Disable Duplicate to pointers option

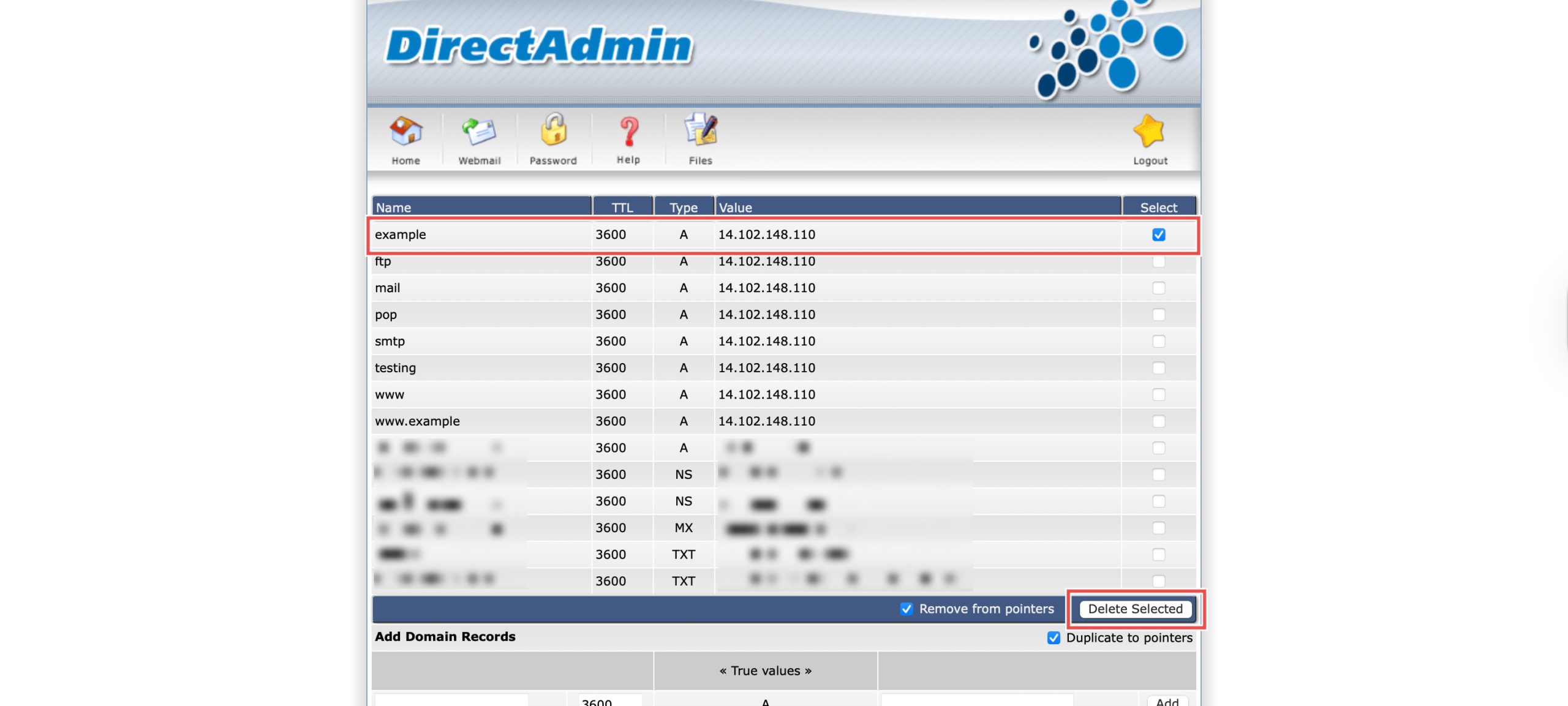(x=1053, y=637)
